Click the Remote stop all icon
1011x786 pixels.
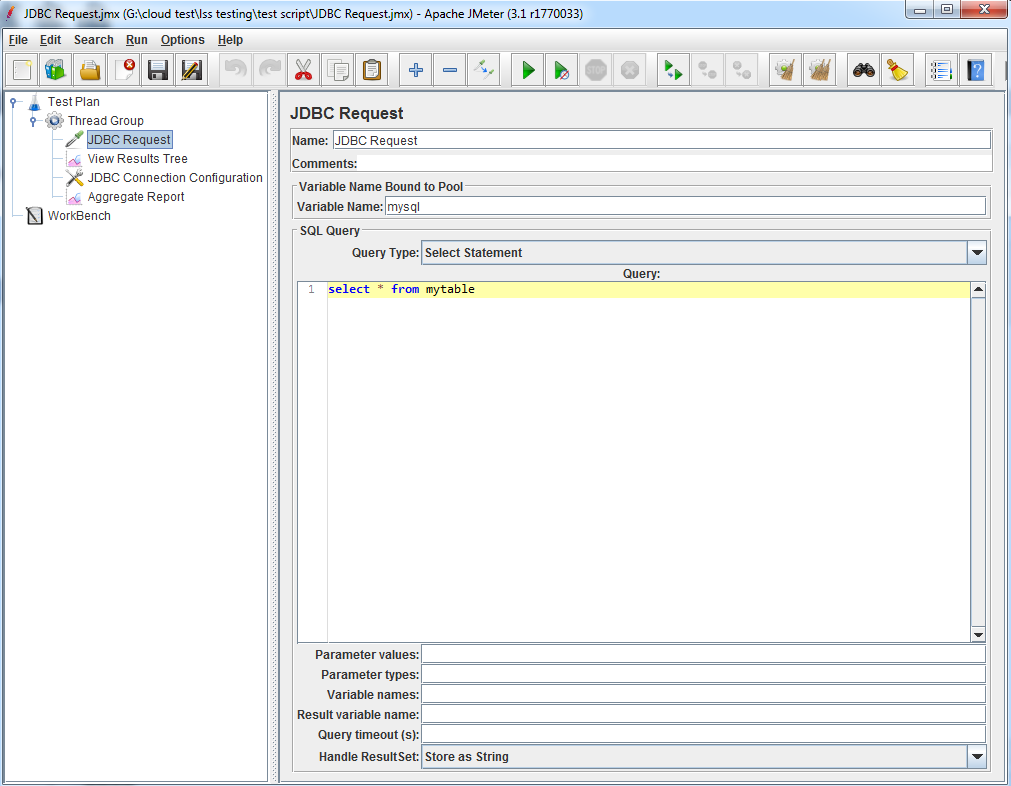(707, 70)
